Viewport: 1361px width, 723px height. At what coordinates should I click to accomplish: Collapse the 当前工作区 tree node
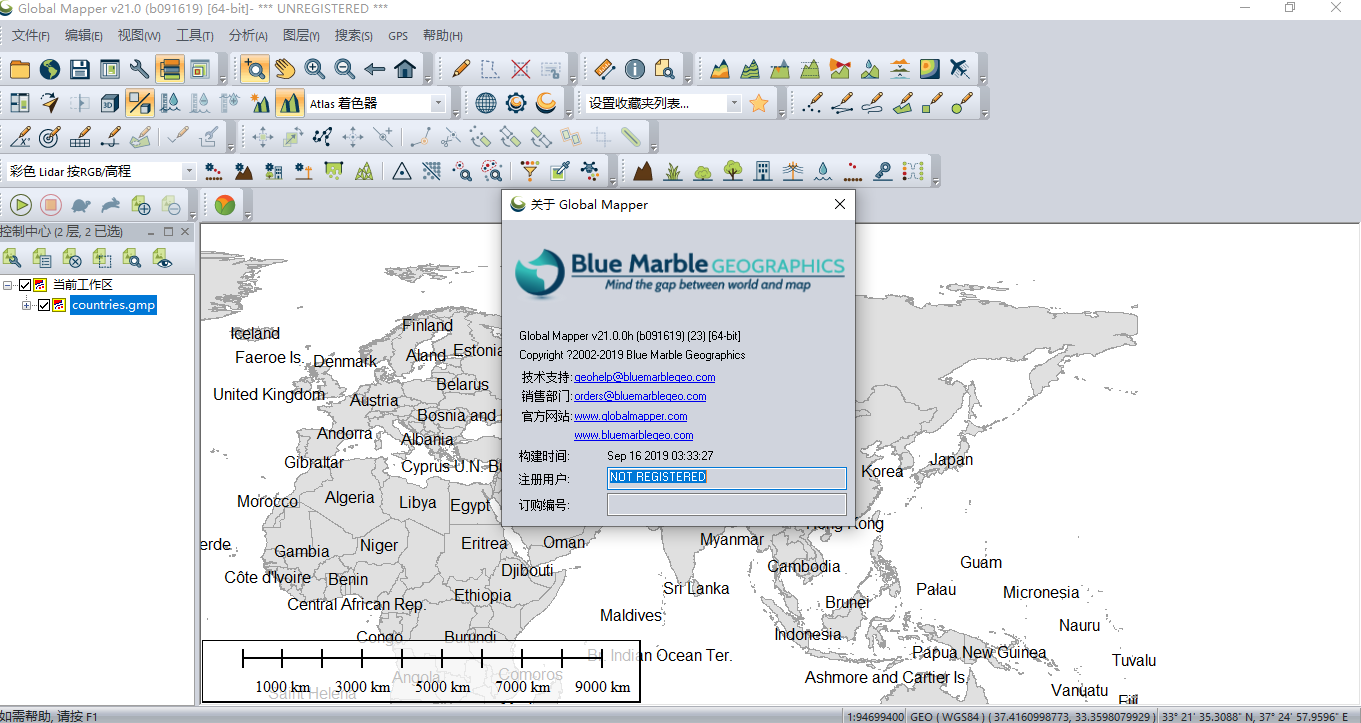coord(8,285)
